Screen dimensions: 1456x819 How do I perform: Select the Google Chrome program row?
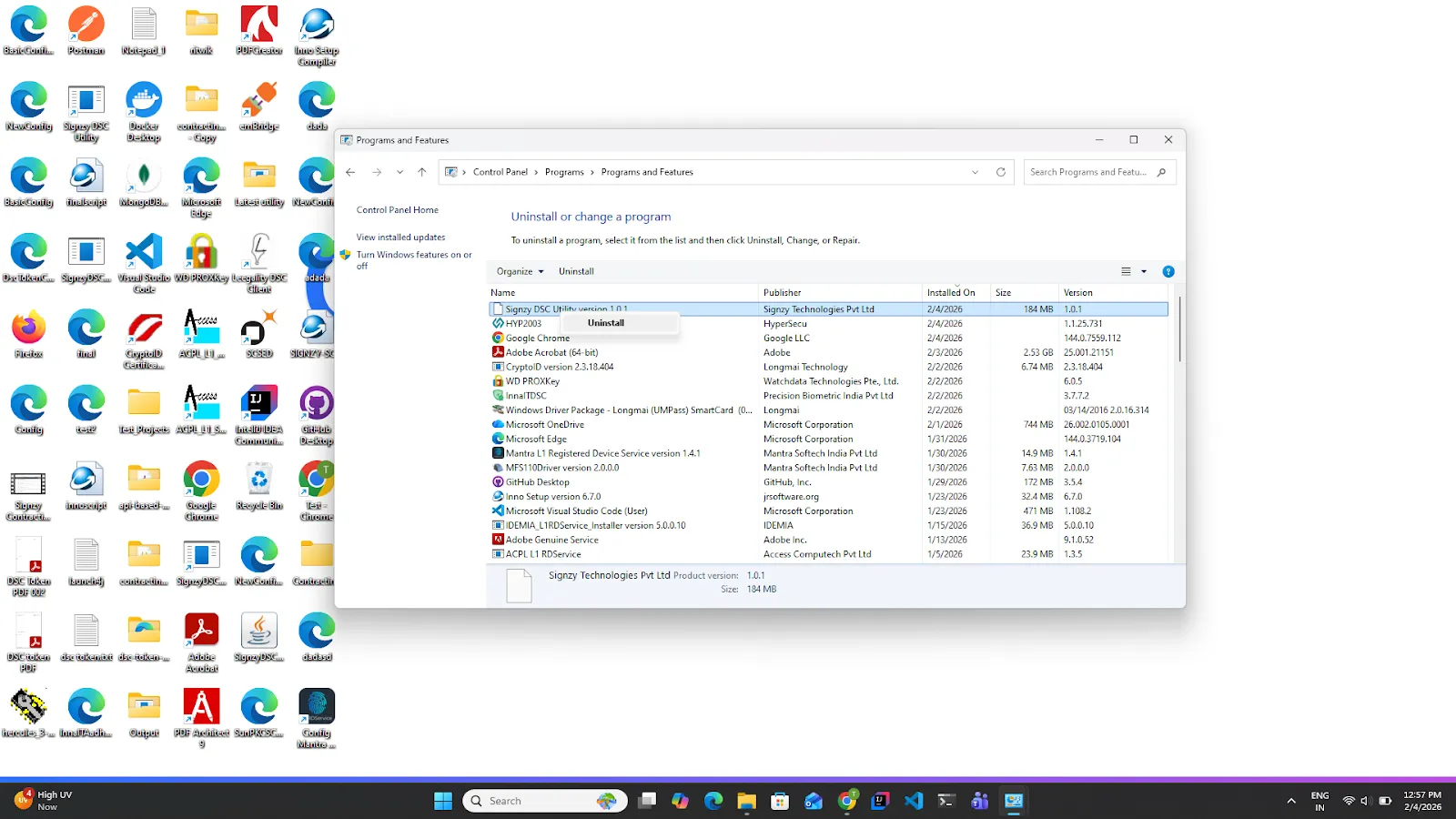[828, 338]
